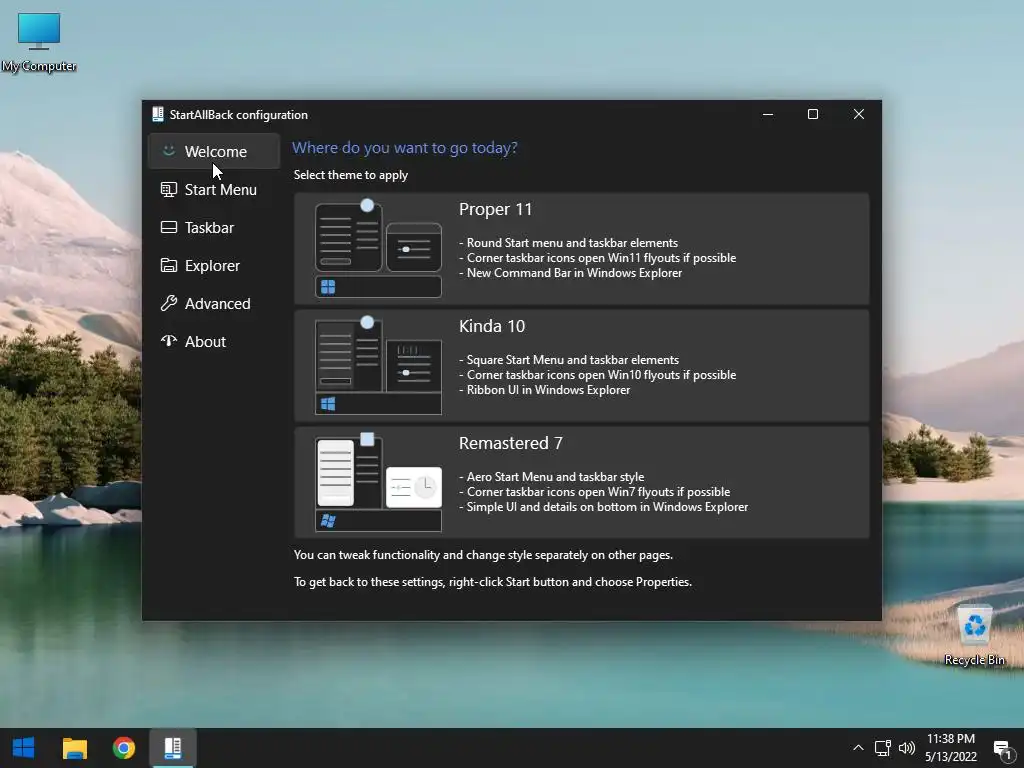Click the Taskbar sidebar icon
Image resolution: width=1024 pixels, height=768 pixels.
click(x=168, y=227)
